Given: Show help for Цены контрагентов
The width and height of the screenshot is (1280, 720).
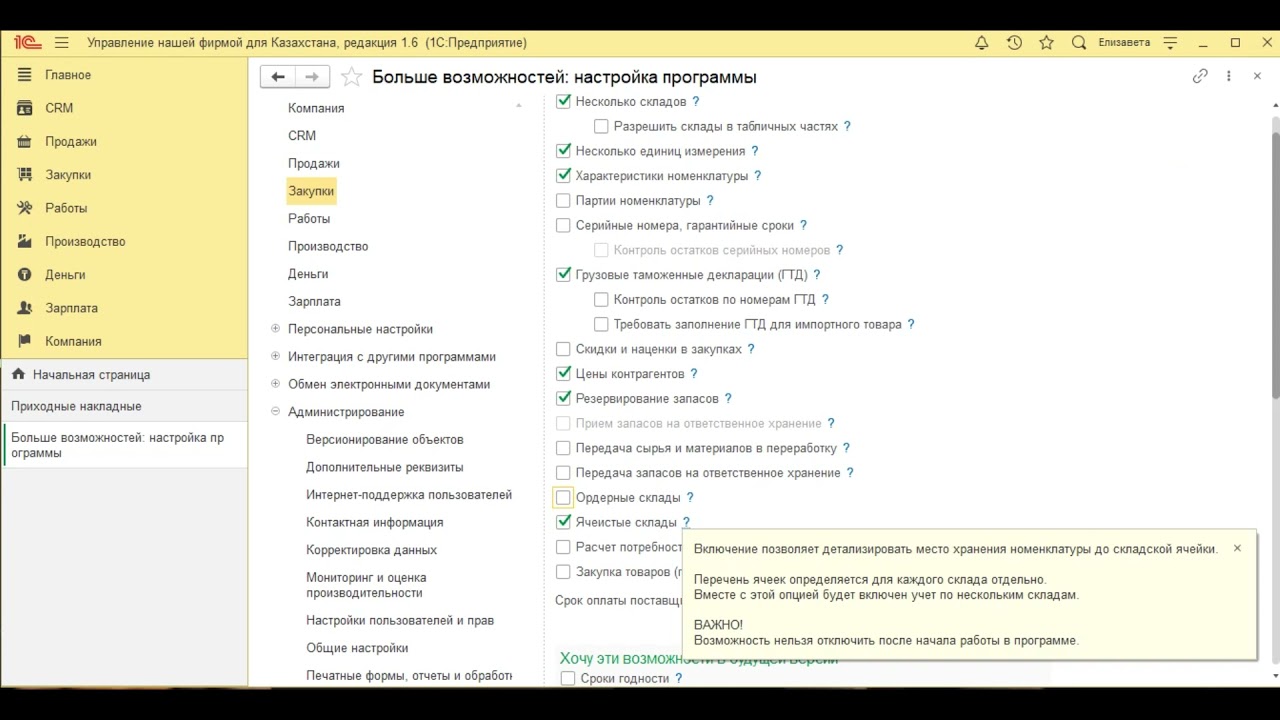Looking at the screenshot, I should tap(694, 374).
